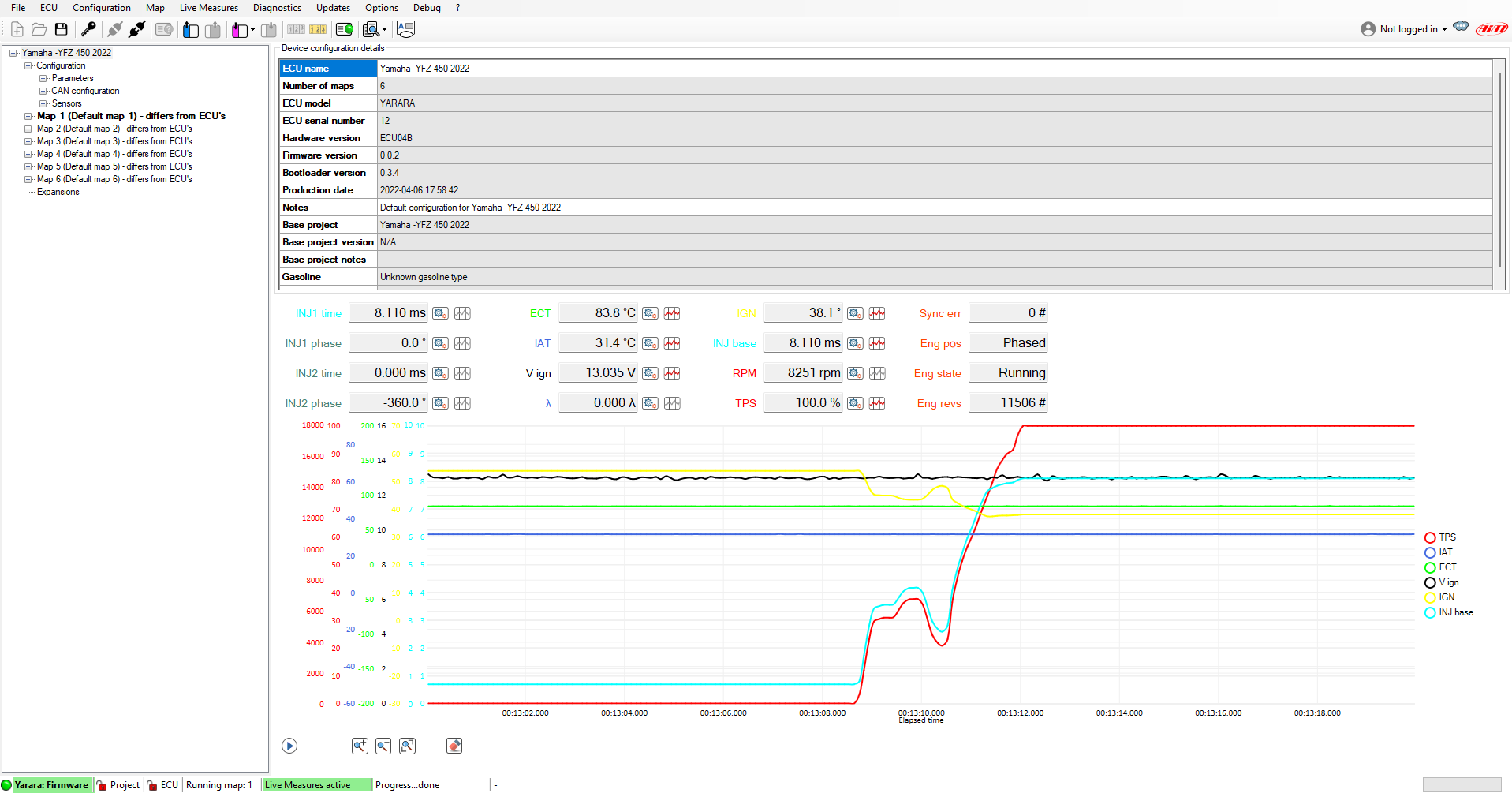This screenshot has width=1512, height=793.
Task: Toggle graph plotting for INJ1 time
Action: (x=462, y=313)
